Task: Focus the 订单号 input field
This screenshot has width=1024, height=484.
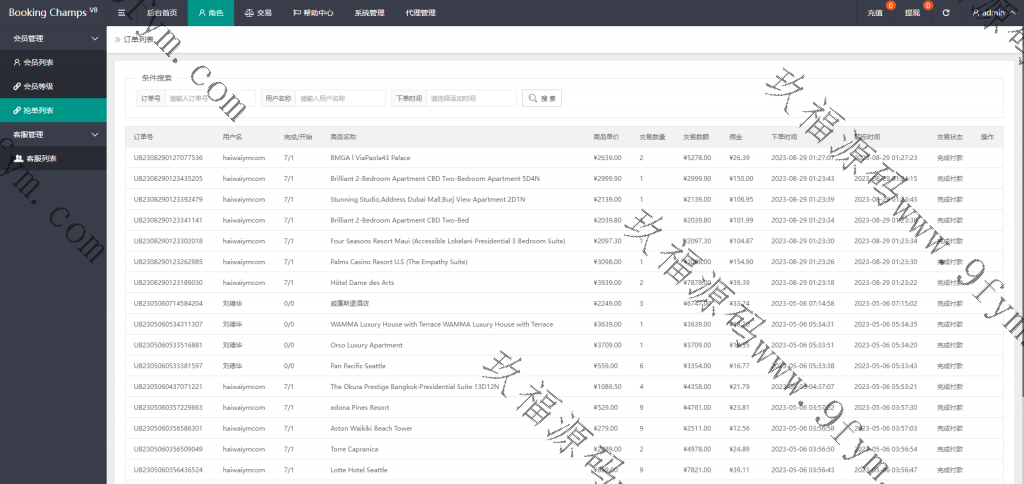Action: [209, 98]
